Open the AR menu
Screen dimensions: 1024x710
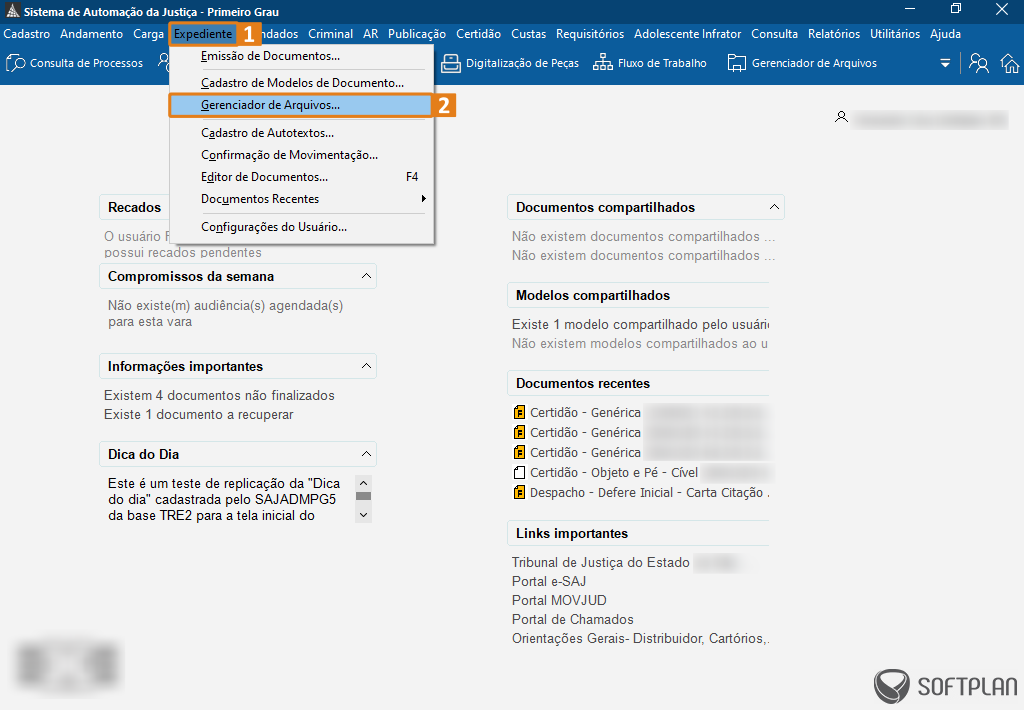371,34
